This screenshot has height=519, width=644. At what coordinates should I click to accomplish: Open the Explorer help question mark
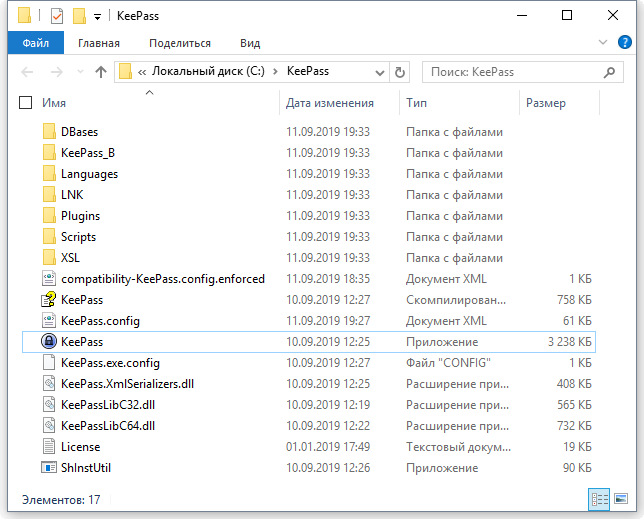[625, 43]
